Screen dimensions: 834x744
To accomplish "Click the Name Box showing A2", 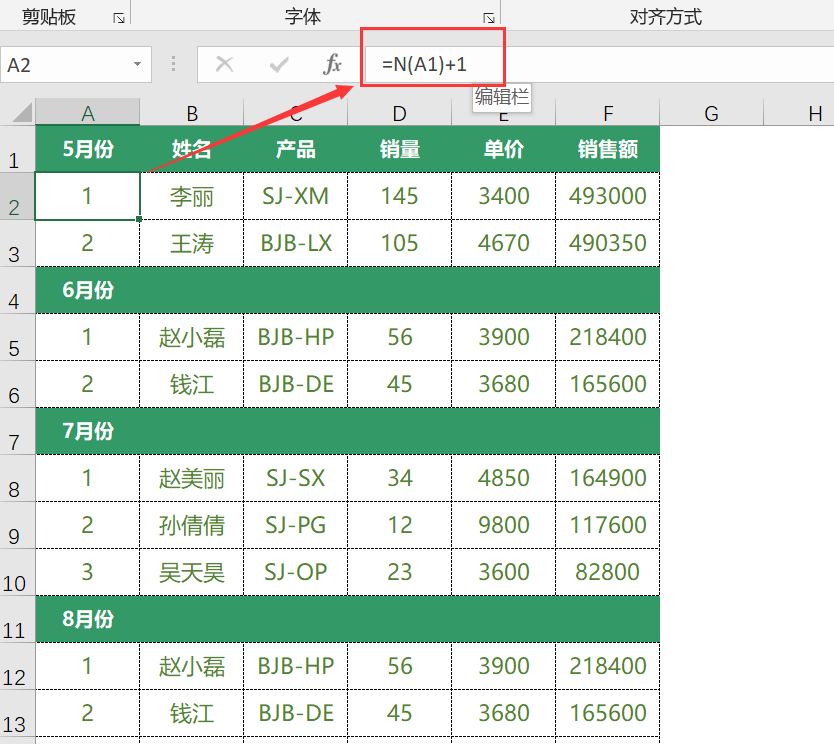I will (76, 65).
